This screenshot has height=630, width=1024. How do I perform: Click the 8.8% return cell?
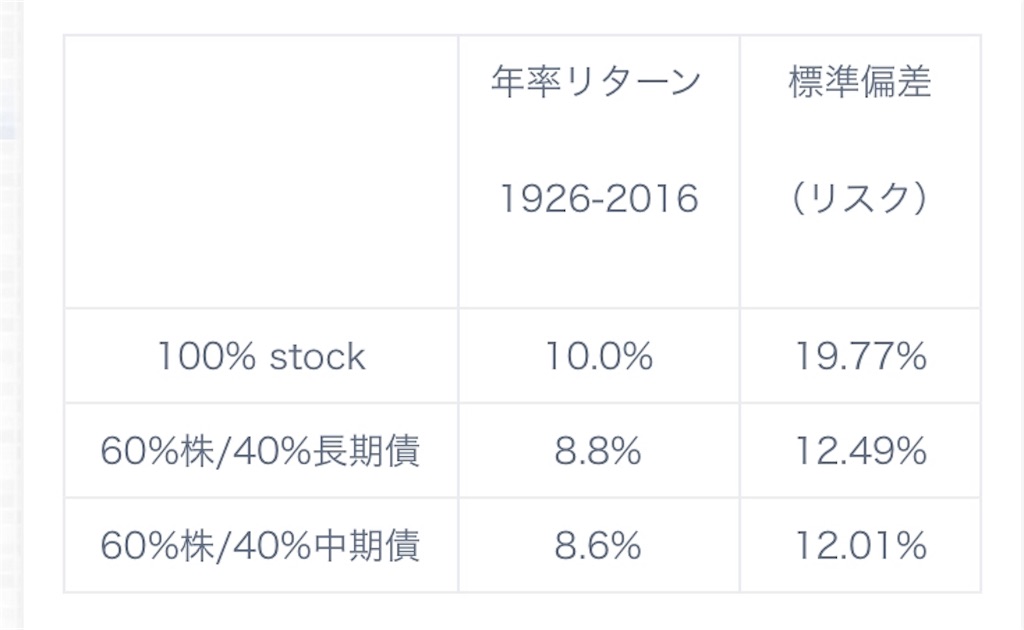(598, 451)
